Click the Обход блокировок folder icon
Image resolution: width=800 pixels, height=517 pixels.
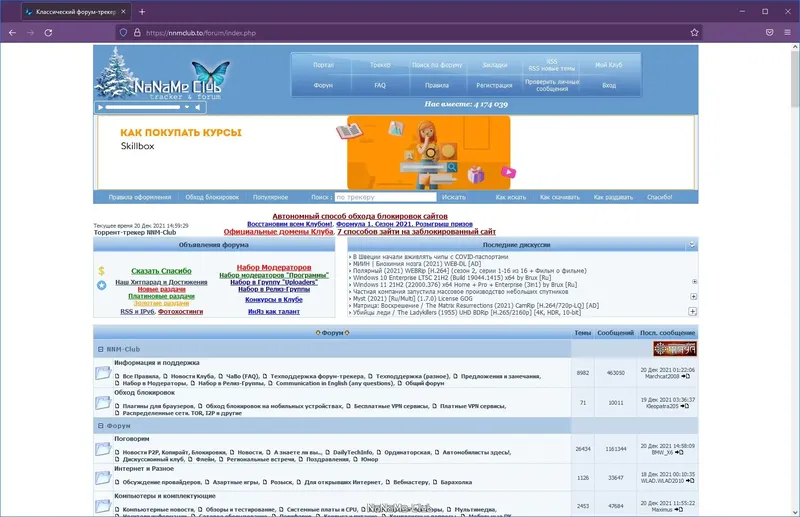coord(103,403)
